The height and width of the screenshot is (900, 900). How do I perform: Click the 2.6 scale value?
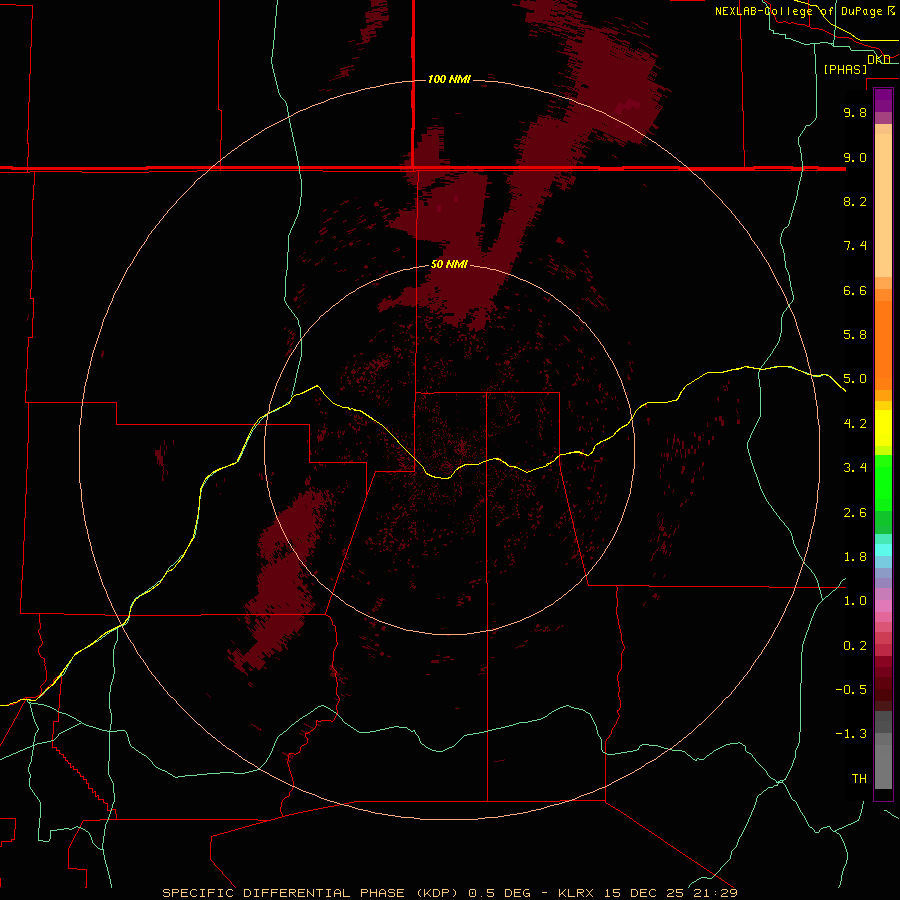coord(855,513)
